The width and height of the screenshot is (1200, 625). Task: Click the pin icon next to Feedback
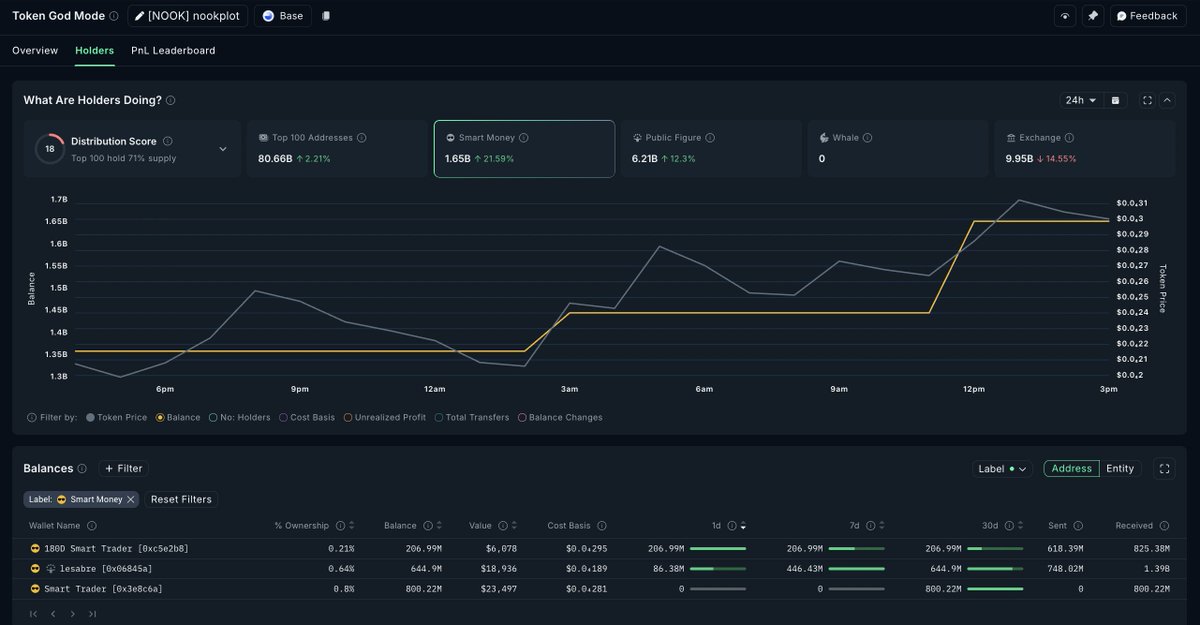(x=1093, y=16)
